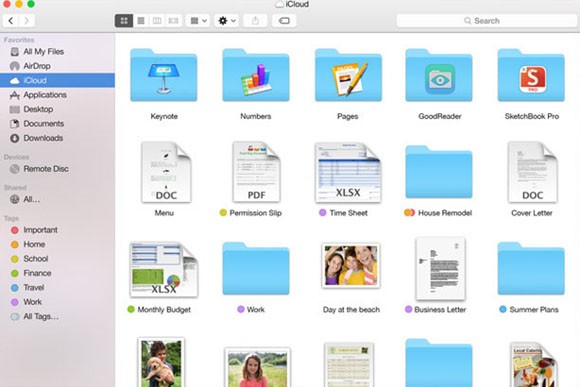Click the Tags section header
The height and width of the screenshot is (387, 580).
coord(11,218)
